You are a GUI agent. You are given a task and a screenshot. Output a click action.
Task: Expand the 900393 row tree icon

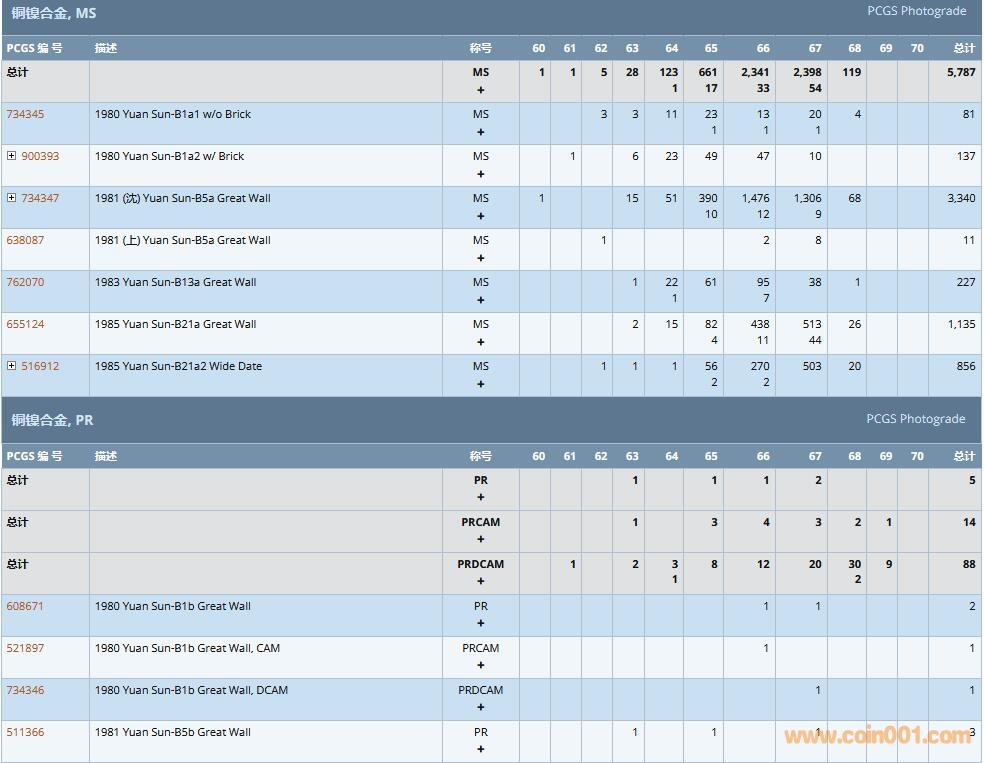[x=11, y=156]
